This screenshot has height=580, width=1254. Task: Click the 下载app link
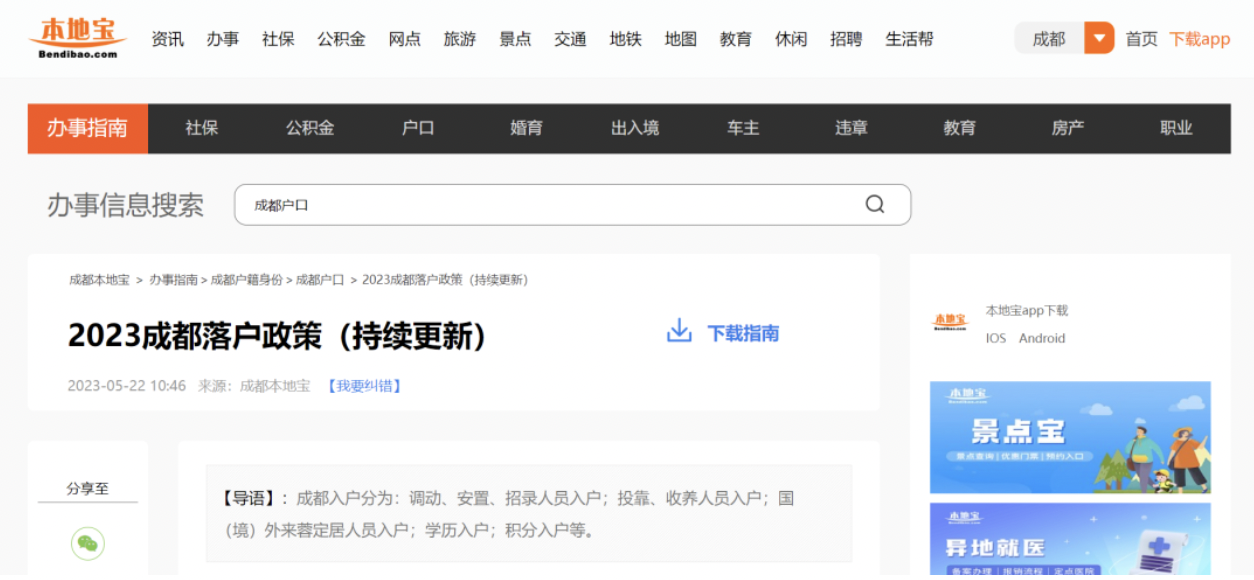(1199, 39)
